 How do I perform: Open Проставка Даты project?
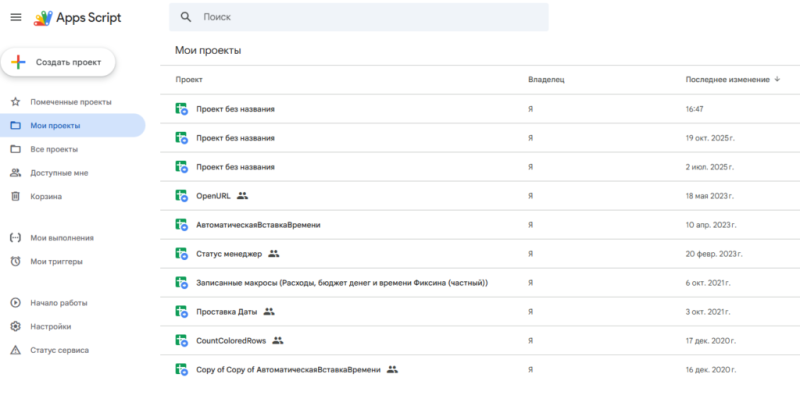pyautogui.click(x=227, y=312)
